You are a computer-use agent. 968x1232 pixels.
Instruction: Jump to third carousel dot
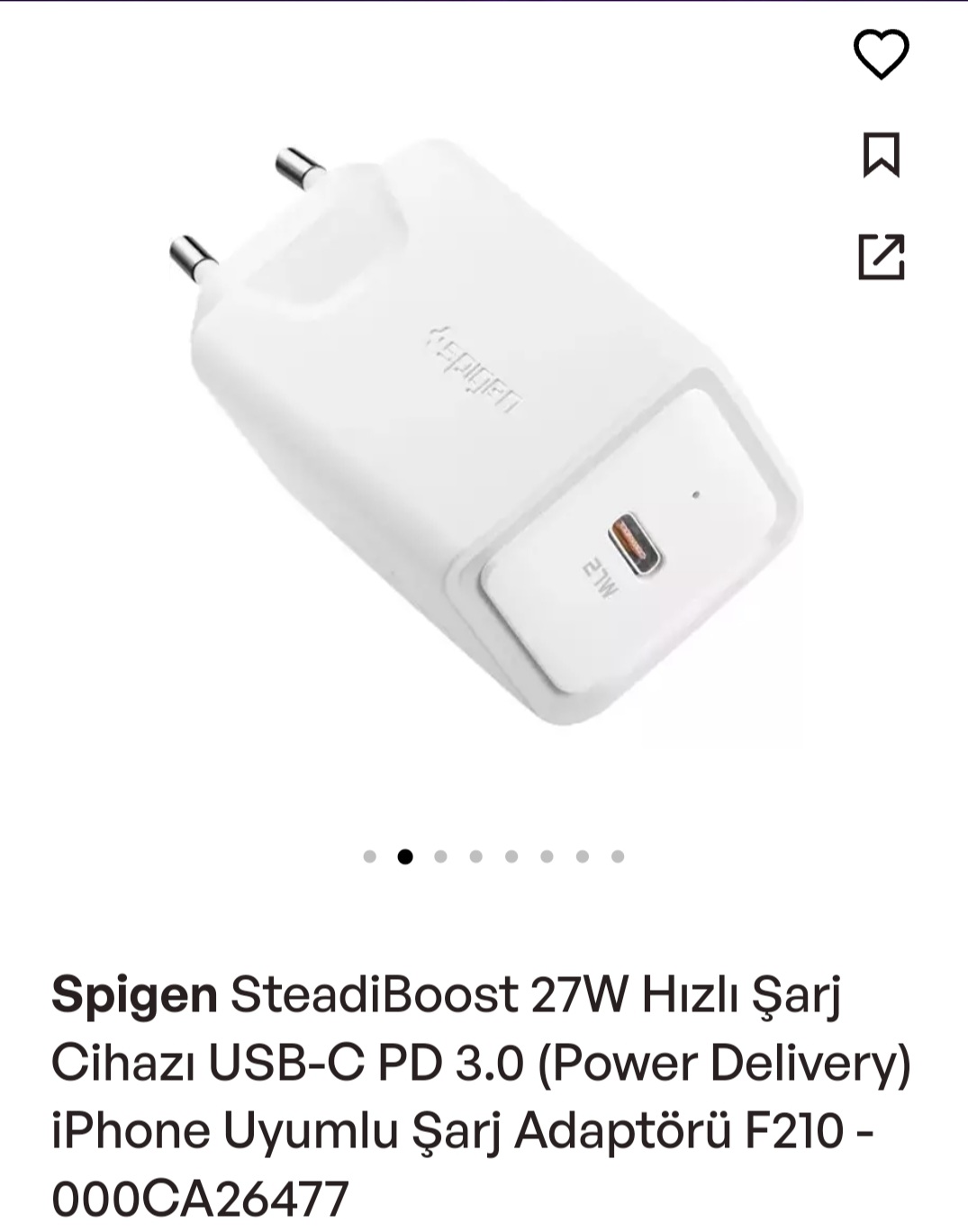click(440, 856)
